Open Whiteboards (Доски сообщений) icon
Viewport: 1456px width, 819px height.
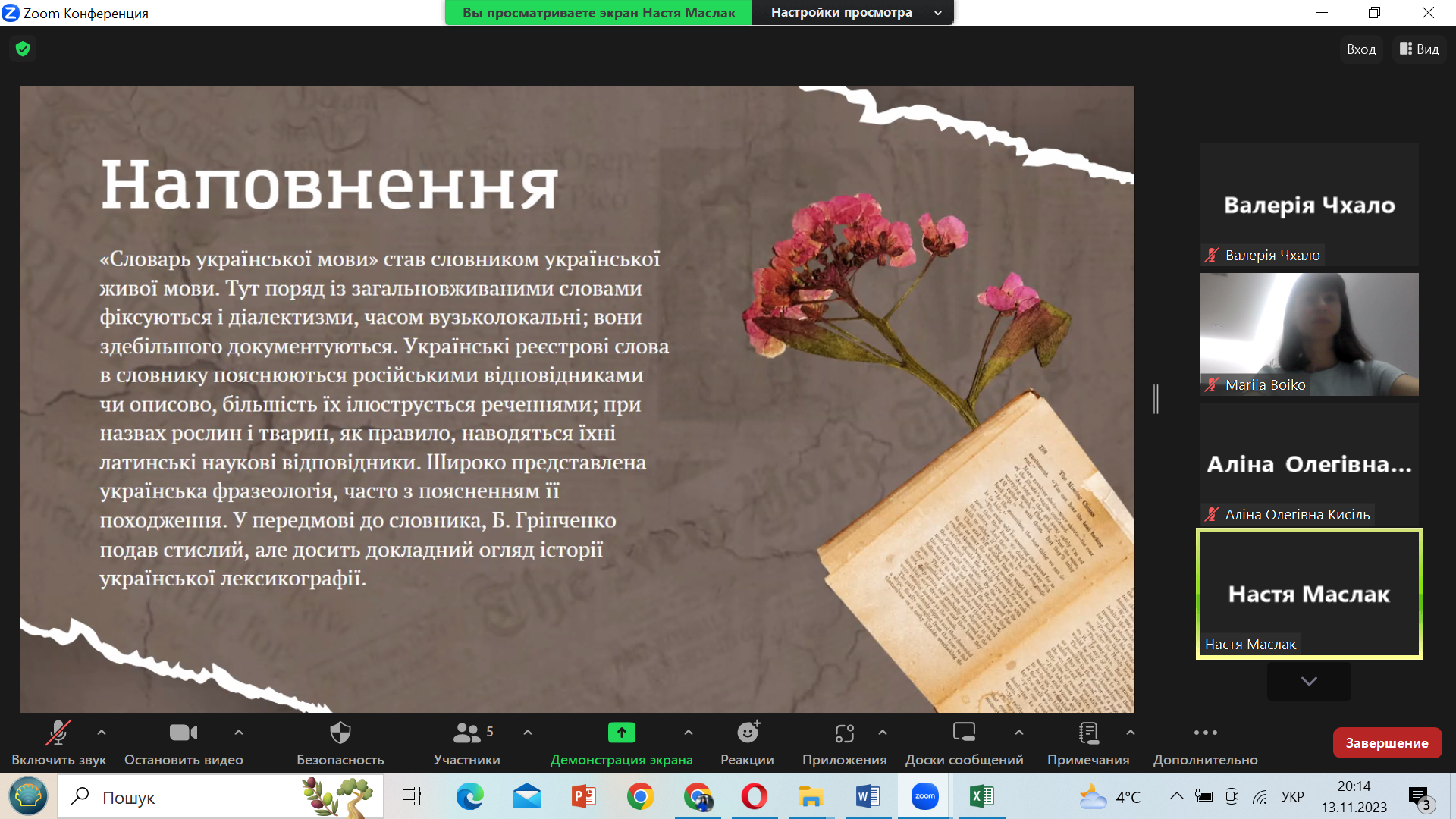coord(964,733)
